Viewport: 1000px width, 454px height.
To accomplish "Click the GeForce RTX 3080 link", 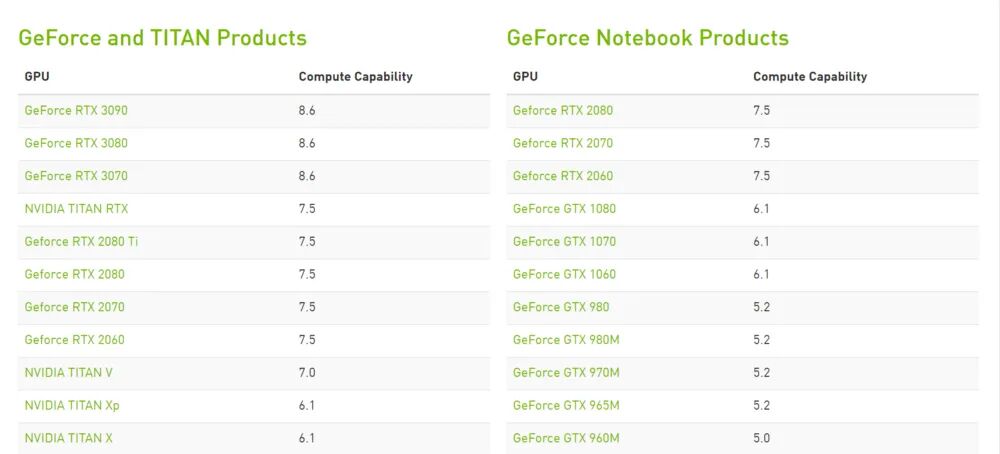I will 76,143.
